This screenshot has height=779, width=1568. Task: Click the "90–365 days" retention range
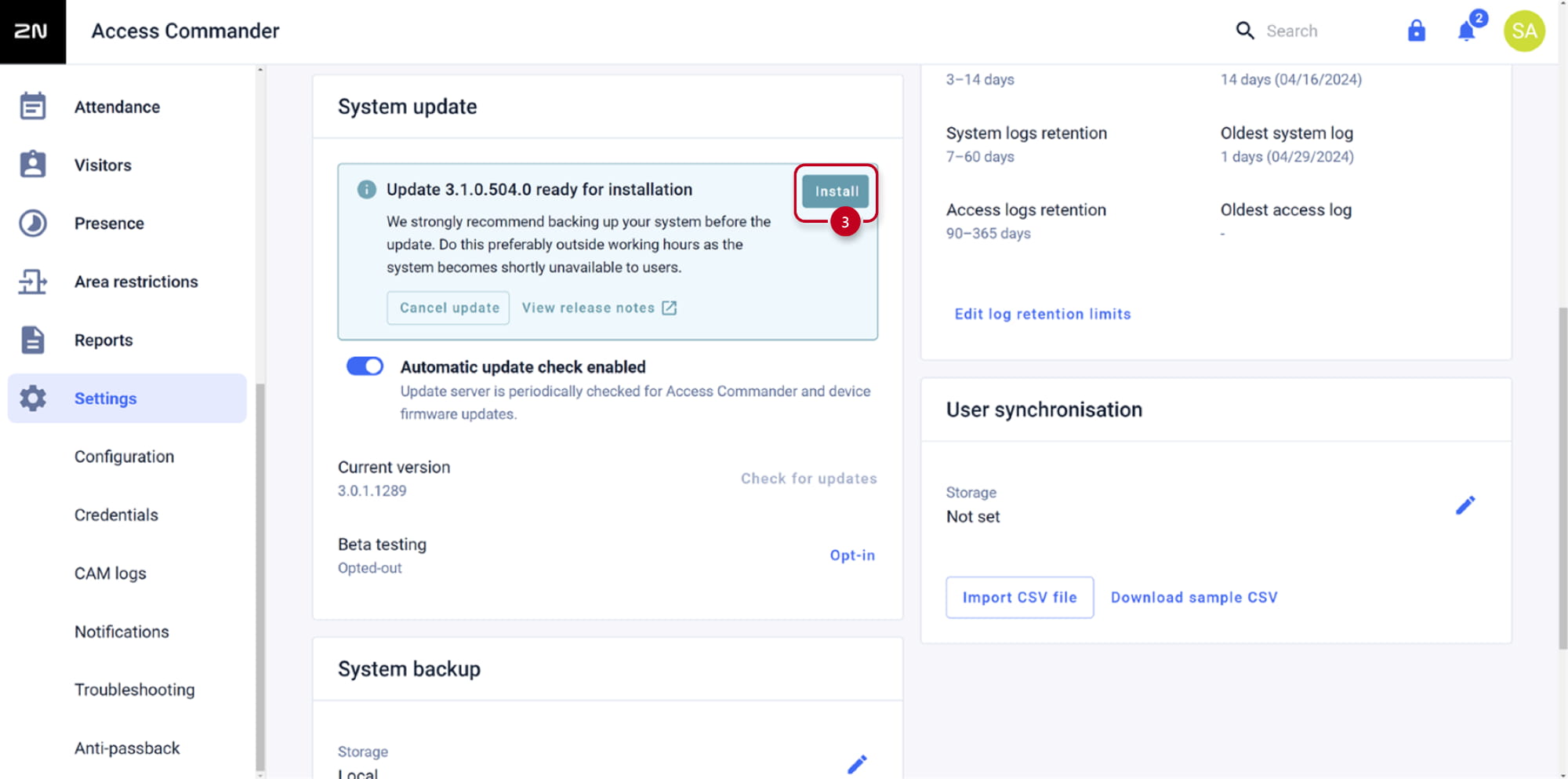(x=989, y=234)
